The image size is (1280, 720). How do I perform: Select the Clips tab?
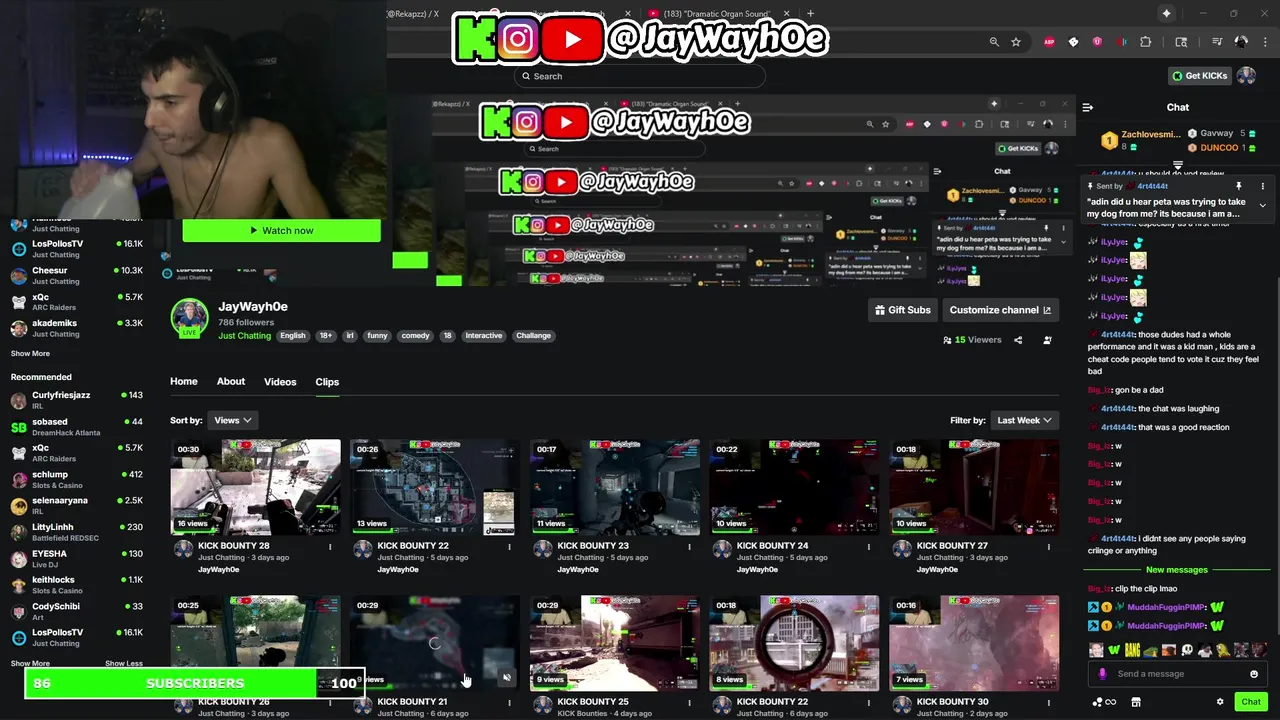[x=327, y=382]
